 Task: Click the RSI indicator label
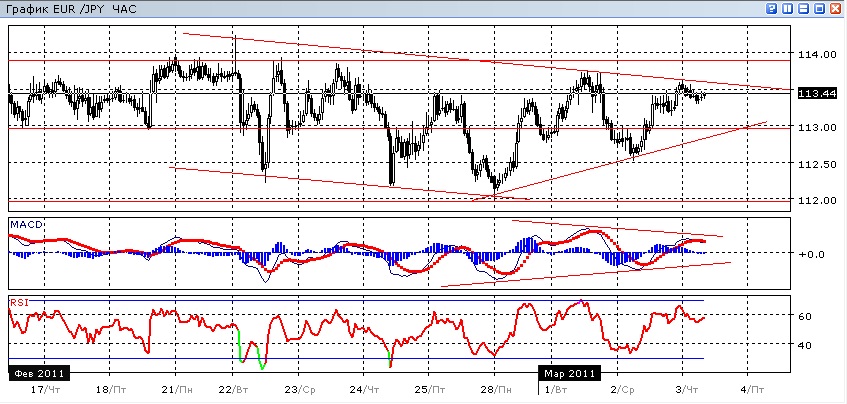(18, 302)
